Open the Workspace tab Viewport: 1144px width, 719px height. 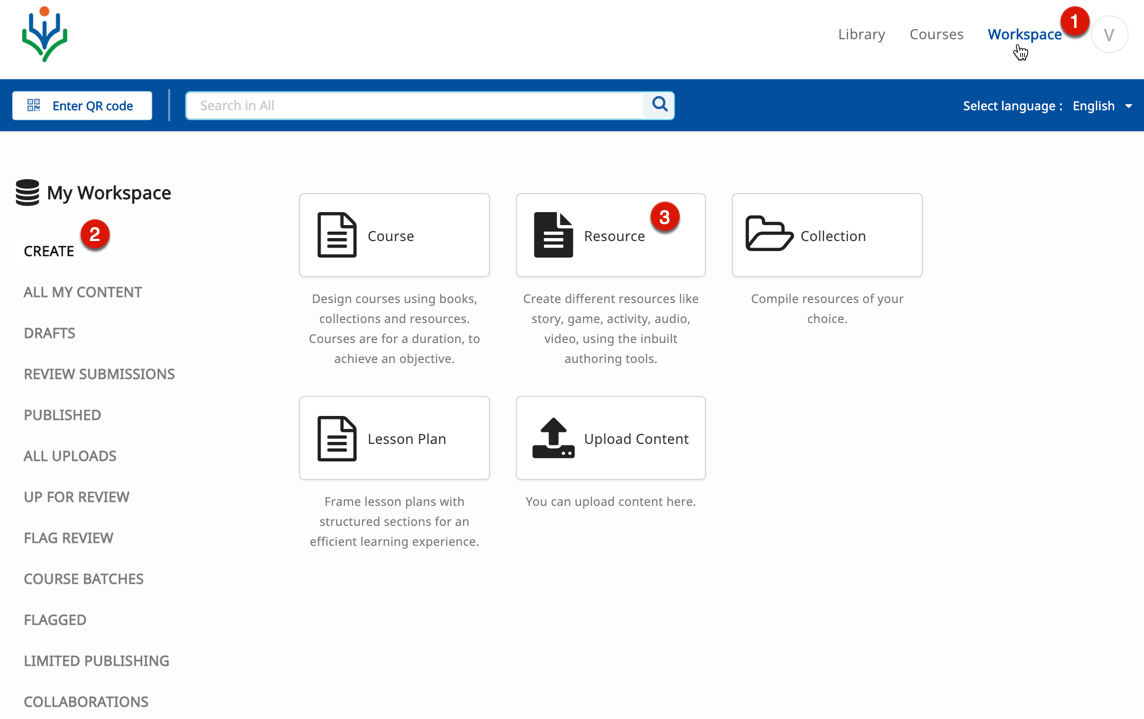pos(1023,34)
